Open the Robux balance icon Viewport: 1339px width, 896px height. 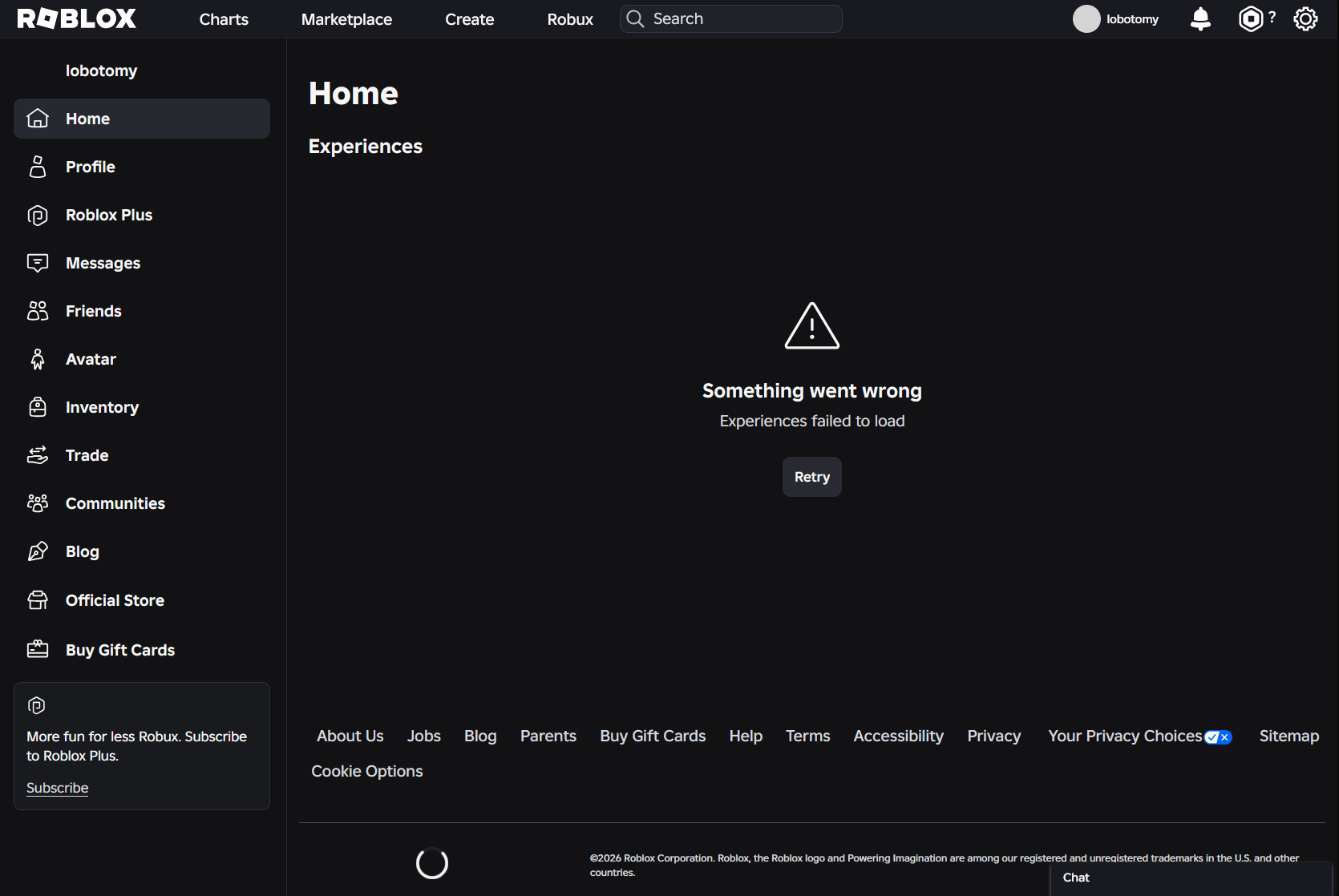click(x=1251, y=18)
